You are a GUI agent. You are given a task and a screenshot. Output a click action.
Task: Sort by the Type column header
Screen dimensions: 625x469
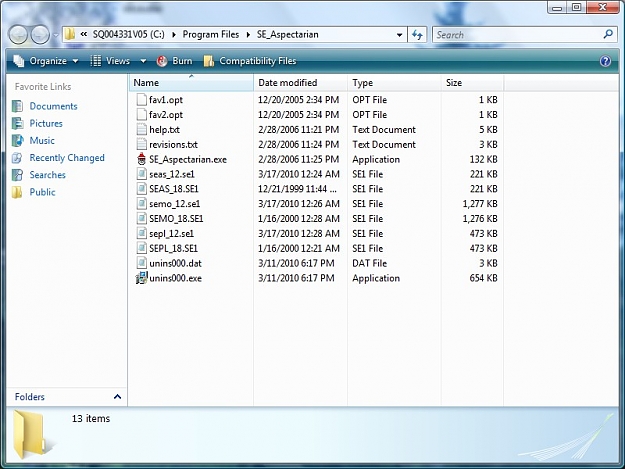(394, 83)
